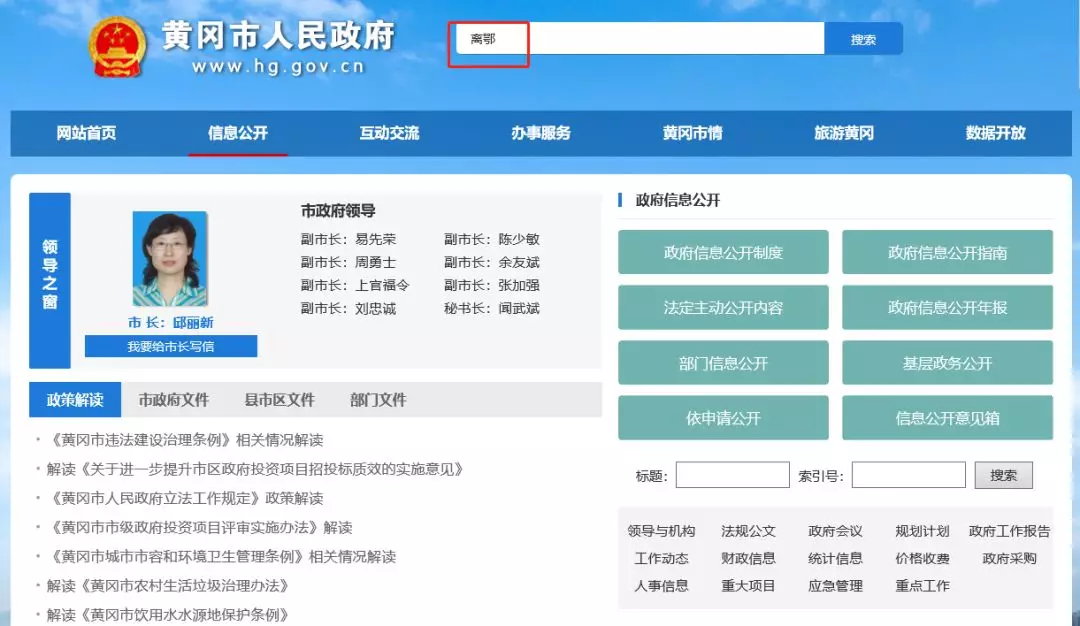Screen dimensions: 1080x626
Task: Go to 办事服务 in navigation bar
Action: tap(541, 133)
